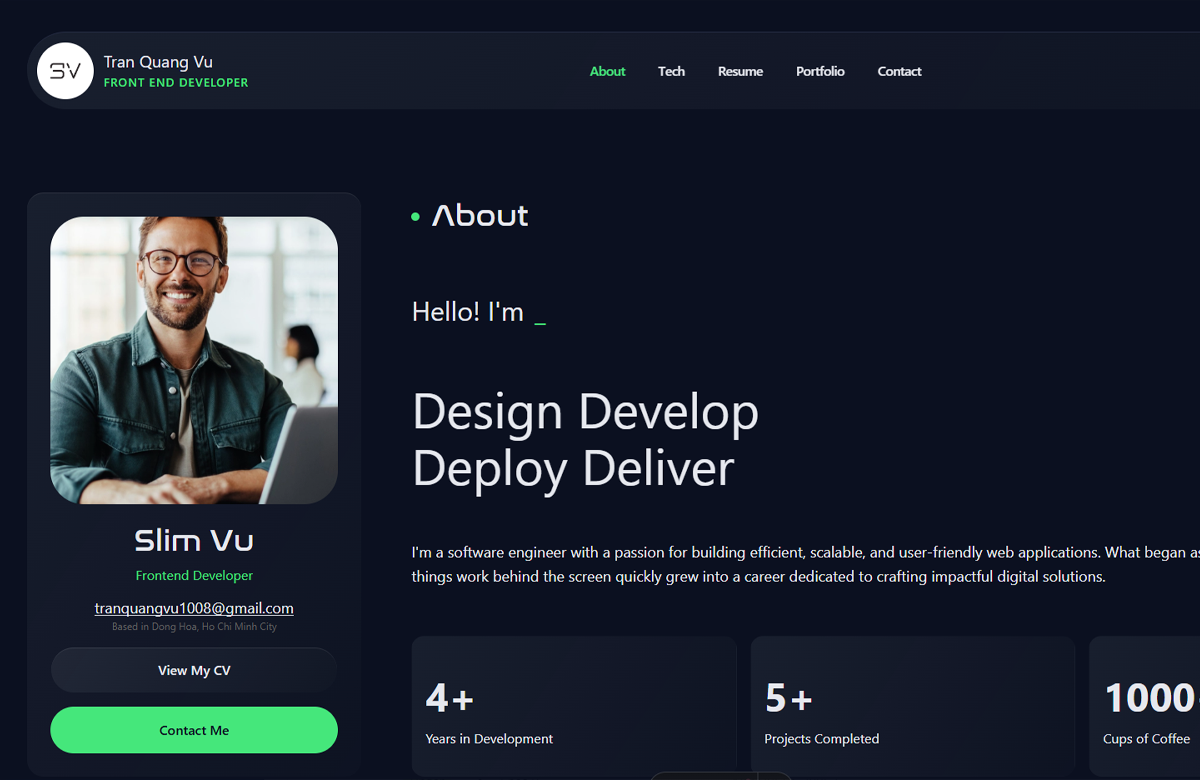Click the Tran Quang Vu site title
1200x780 pixels.
click(x=158, y=62)
